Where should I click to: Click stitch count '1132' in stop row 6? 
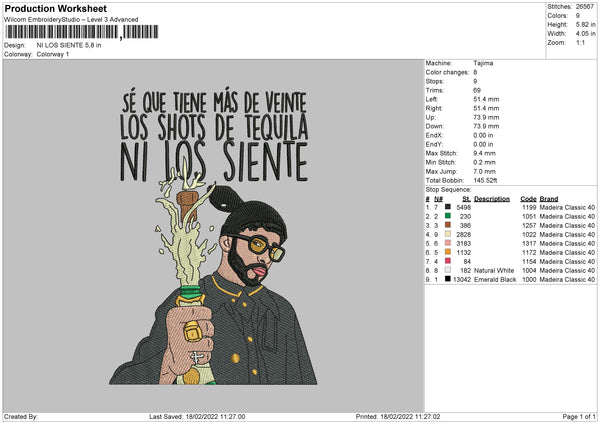click(x=463, y=253)
